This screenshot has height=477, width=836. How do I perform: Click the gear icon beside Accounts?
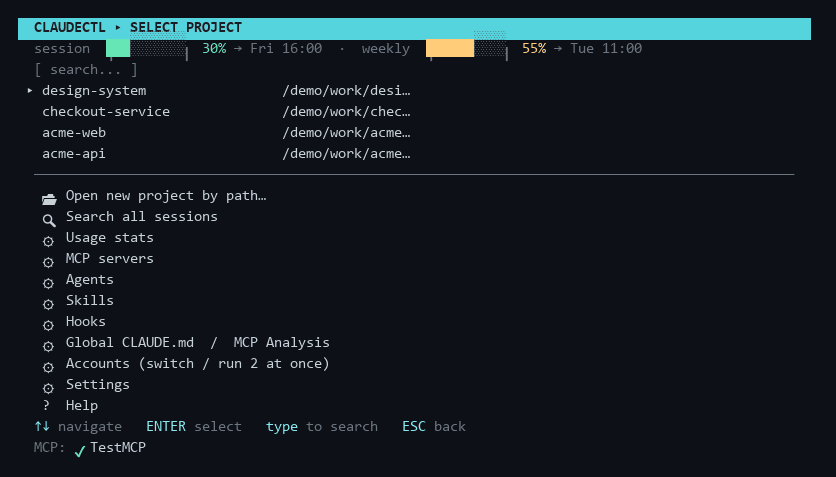click(49, 367)
